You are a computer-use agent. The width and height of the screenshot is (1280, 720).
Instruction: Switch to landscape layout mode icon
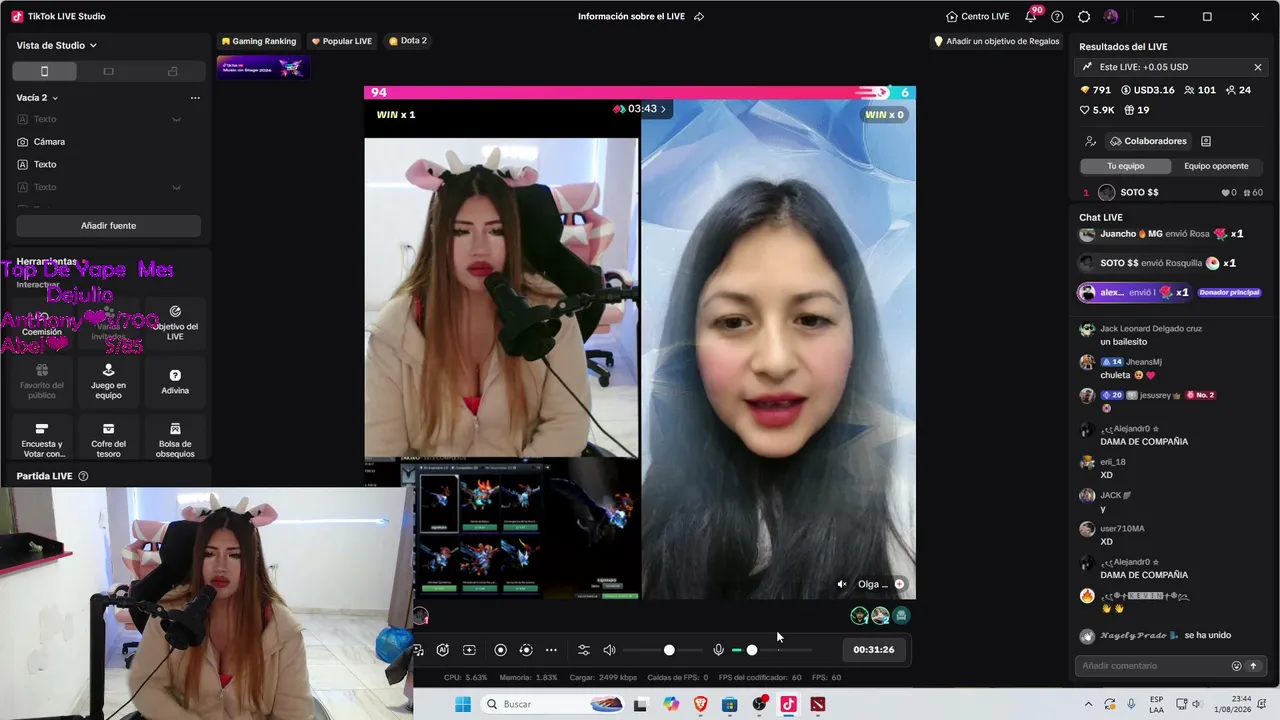point(109,71)
